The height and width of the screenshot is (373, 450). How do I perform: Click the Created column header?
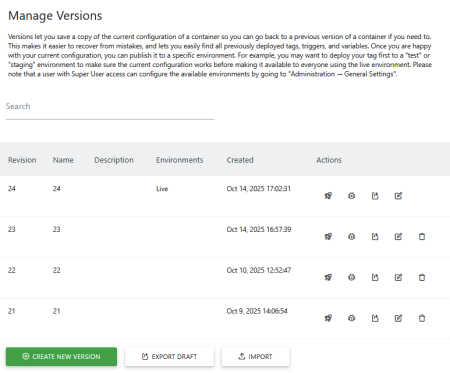240,160
